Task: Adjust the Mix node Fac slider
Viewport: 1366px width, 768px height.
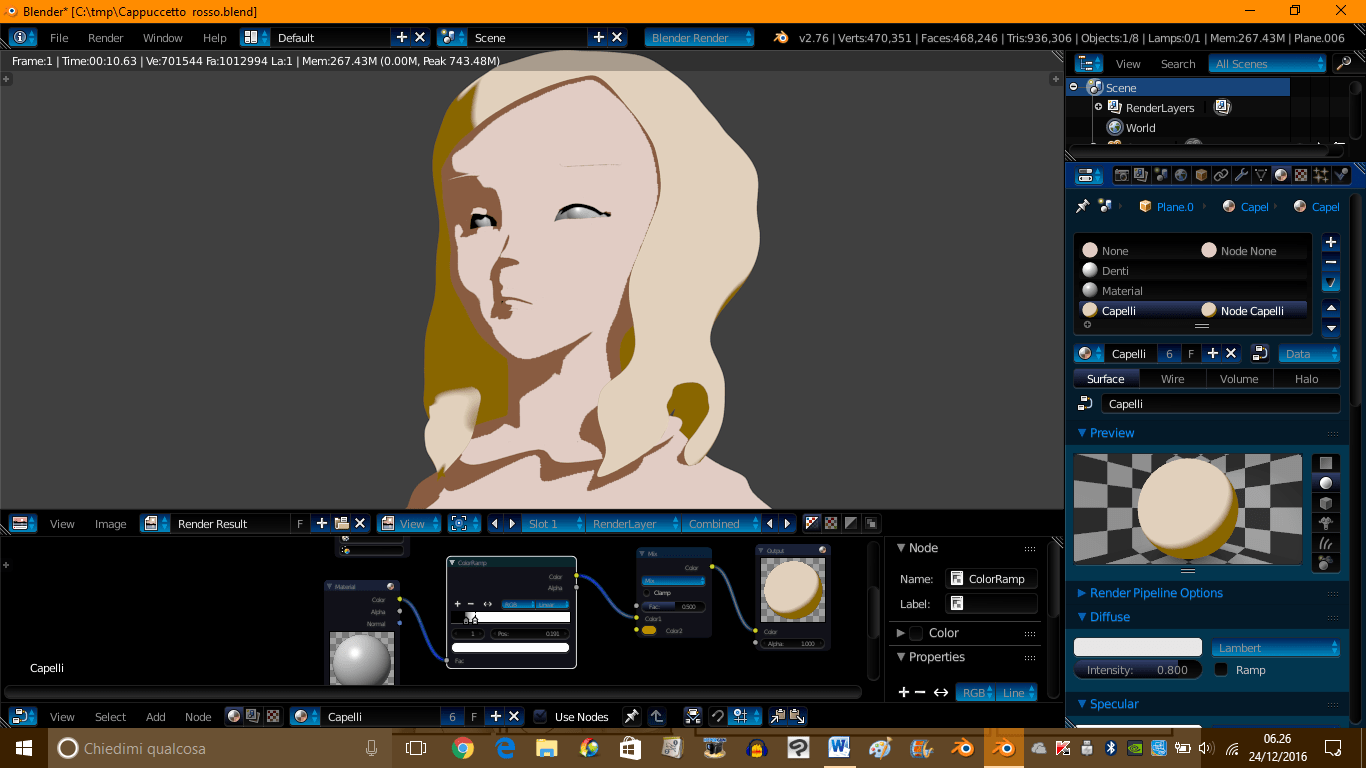Action: (x=674, y=606)
